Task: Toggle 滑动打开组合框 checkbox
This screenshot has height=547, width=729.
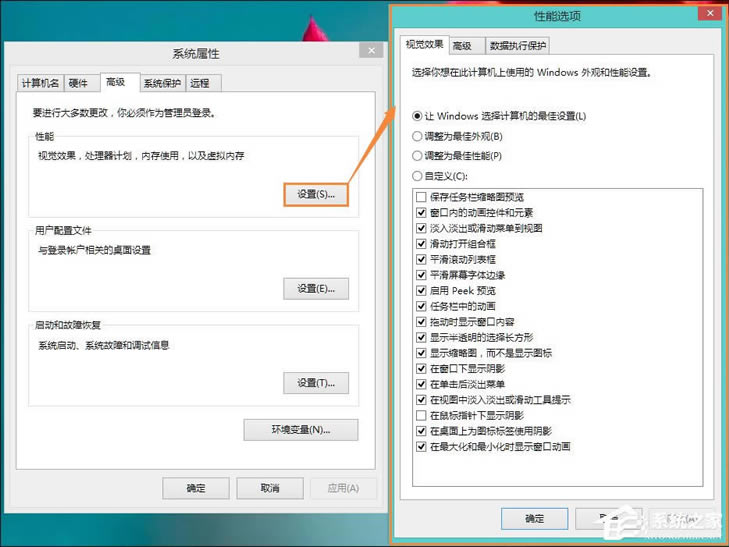Action: point(421,244)
